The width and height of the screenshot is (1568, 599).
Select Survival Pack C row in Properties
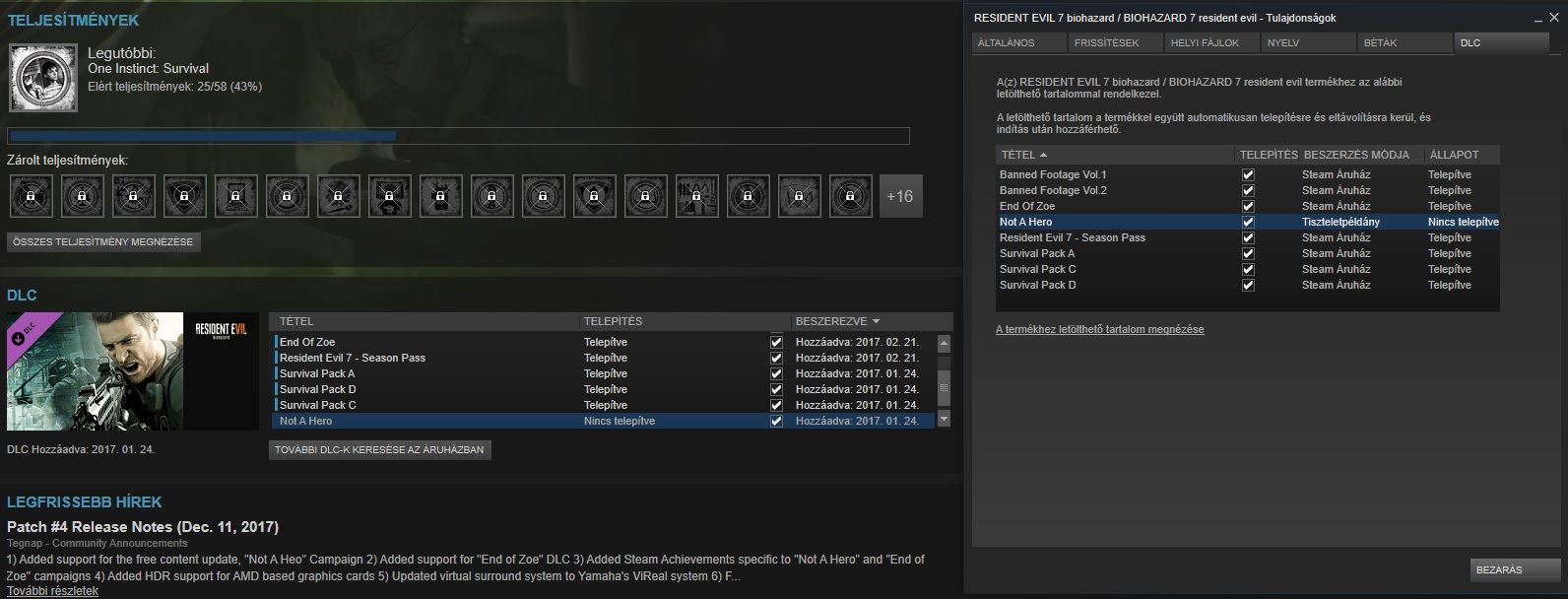(1248, 269)
